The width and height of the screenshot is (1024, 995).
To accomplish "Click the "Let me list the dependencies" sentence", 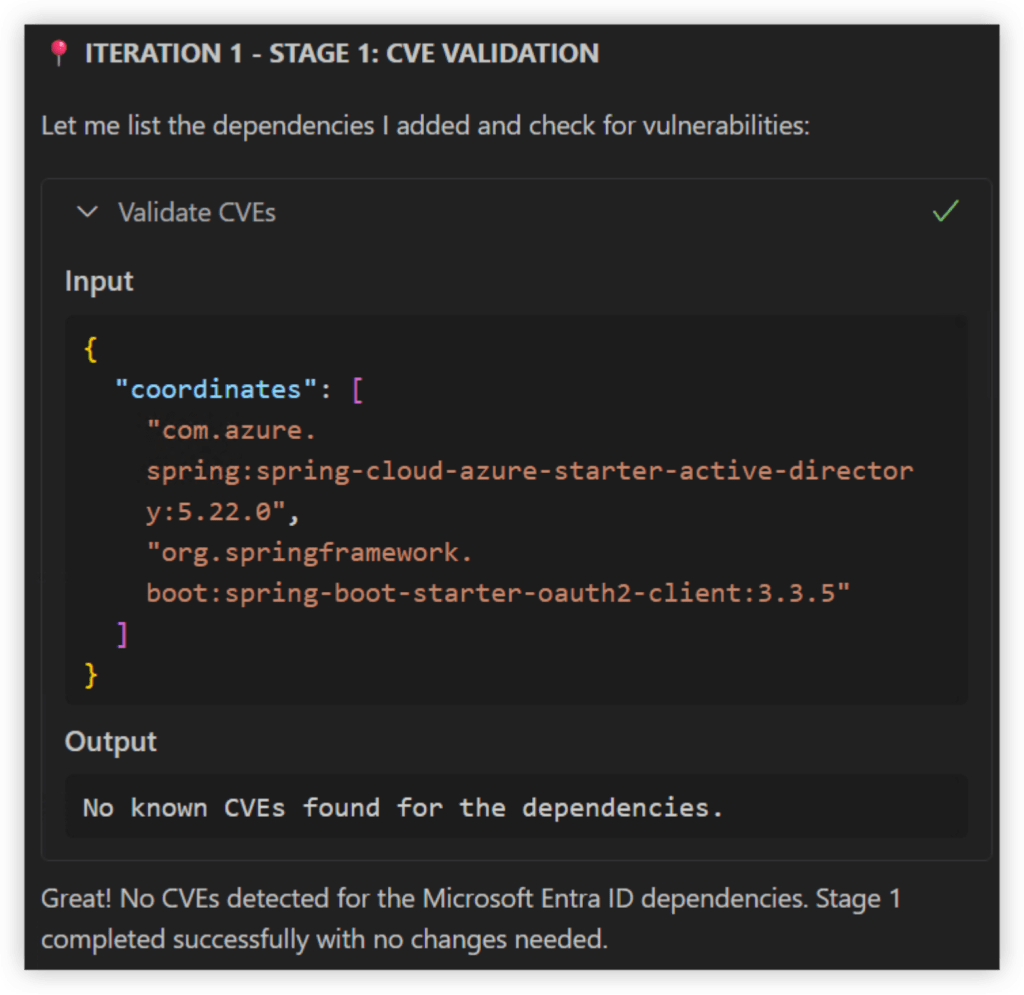I will (x=424, y=126).
